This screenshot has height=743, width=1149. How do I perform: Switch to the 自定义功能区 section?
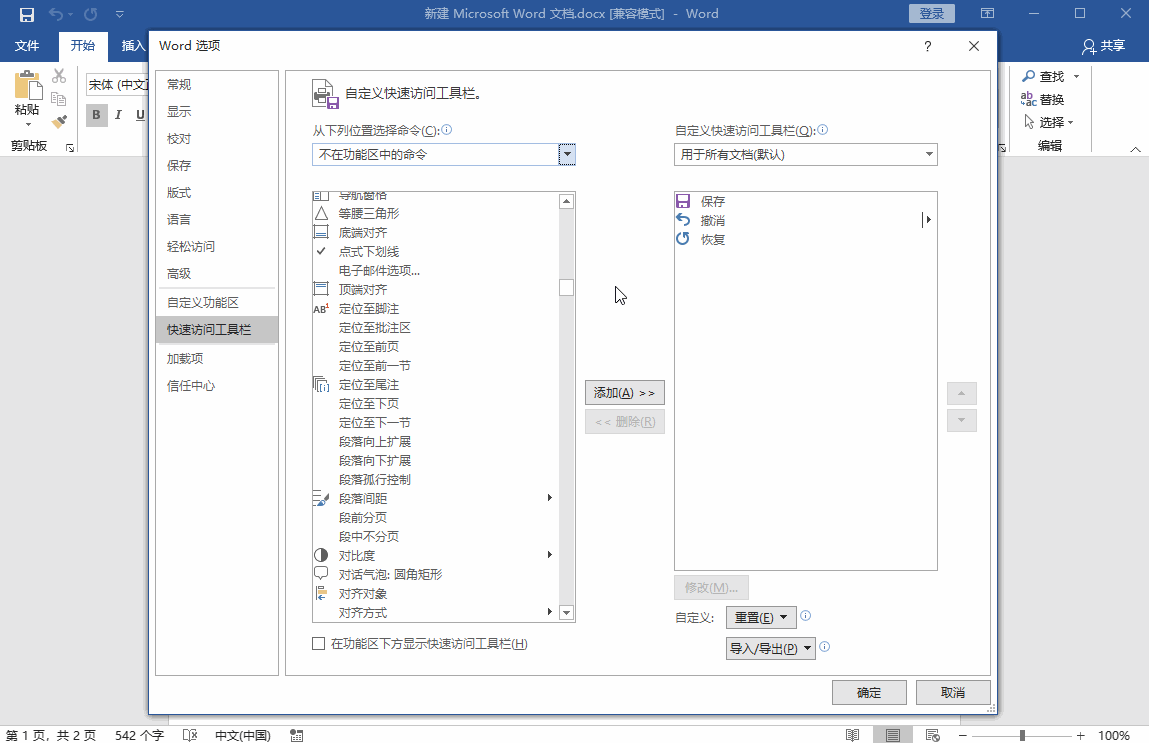tap(204, 301)
